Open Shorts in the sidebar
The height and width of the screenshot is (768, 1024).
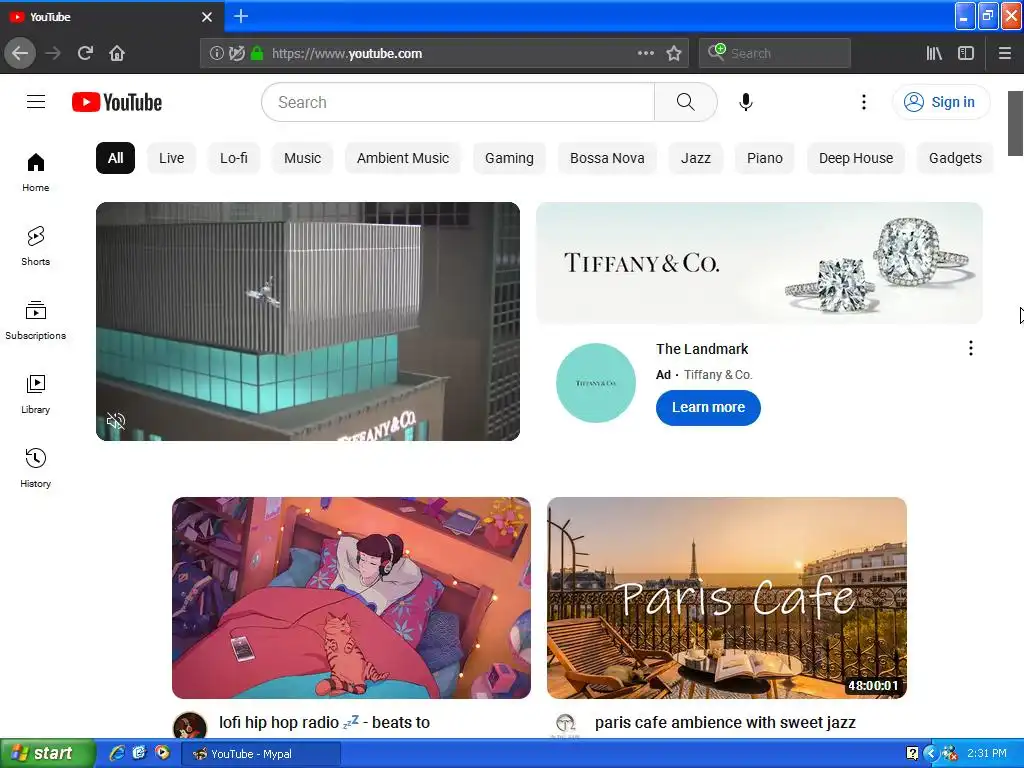[35, 246]
